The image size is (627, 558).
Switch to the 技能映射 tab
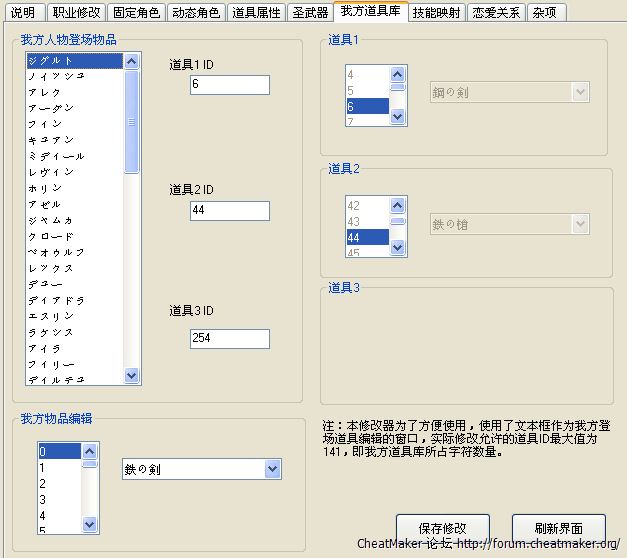pos(437,13)
